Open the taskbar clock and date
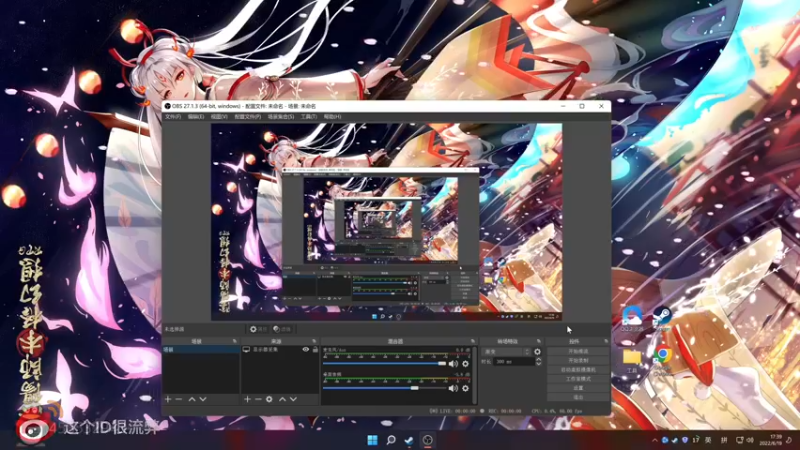800x450 pixels. coord(770,440)
